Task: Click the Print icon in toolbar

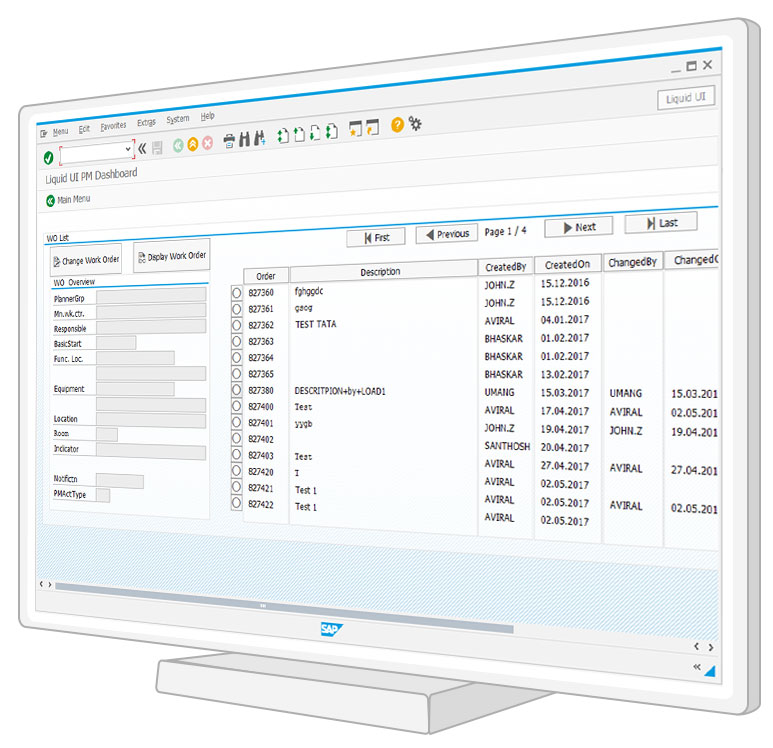Action: pos(229,141)
